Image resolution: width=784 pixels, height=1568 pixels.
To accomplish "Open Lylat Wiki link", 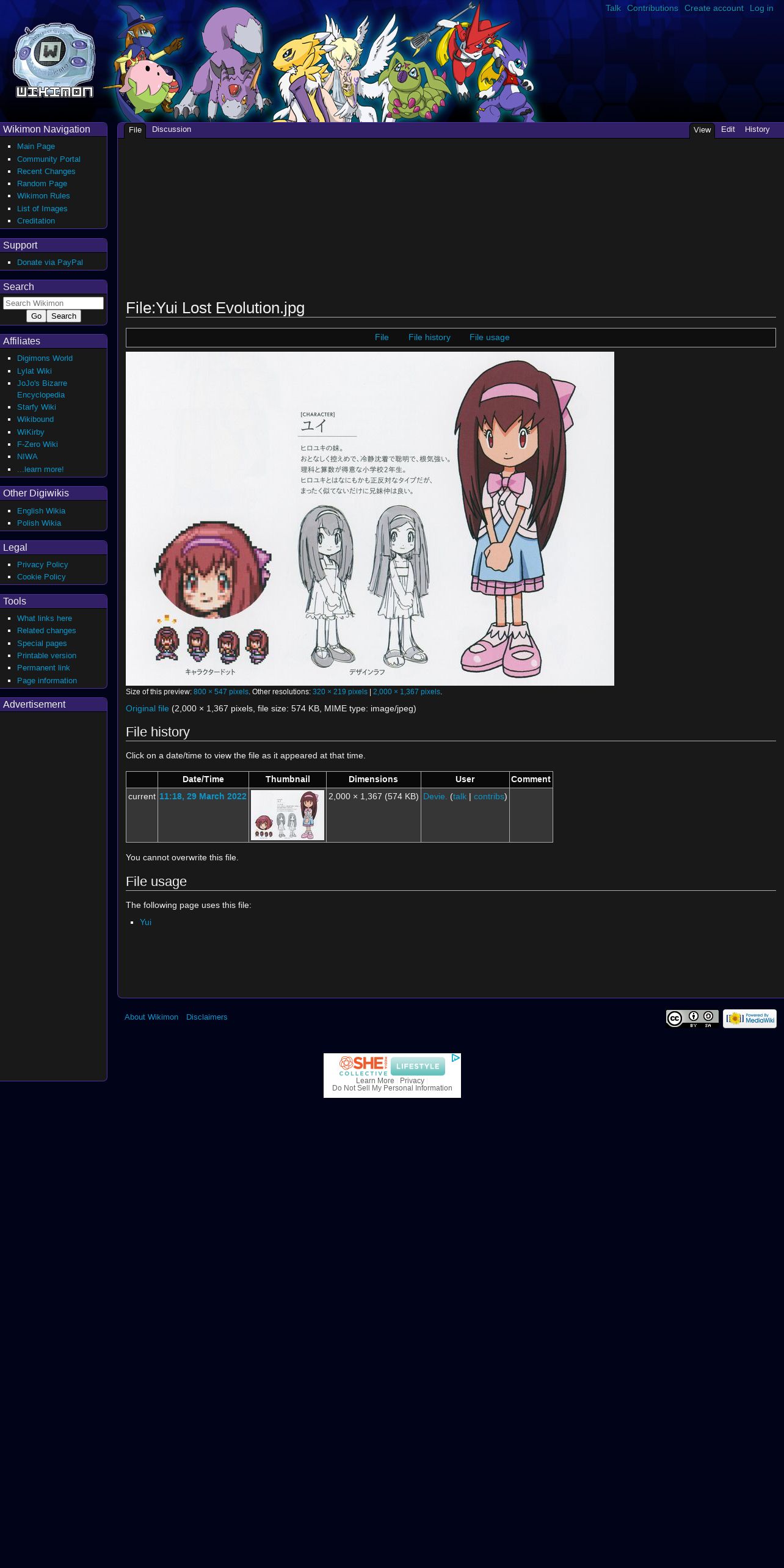I will (x=34, y=371).
